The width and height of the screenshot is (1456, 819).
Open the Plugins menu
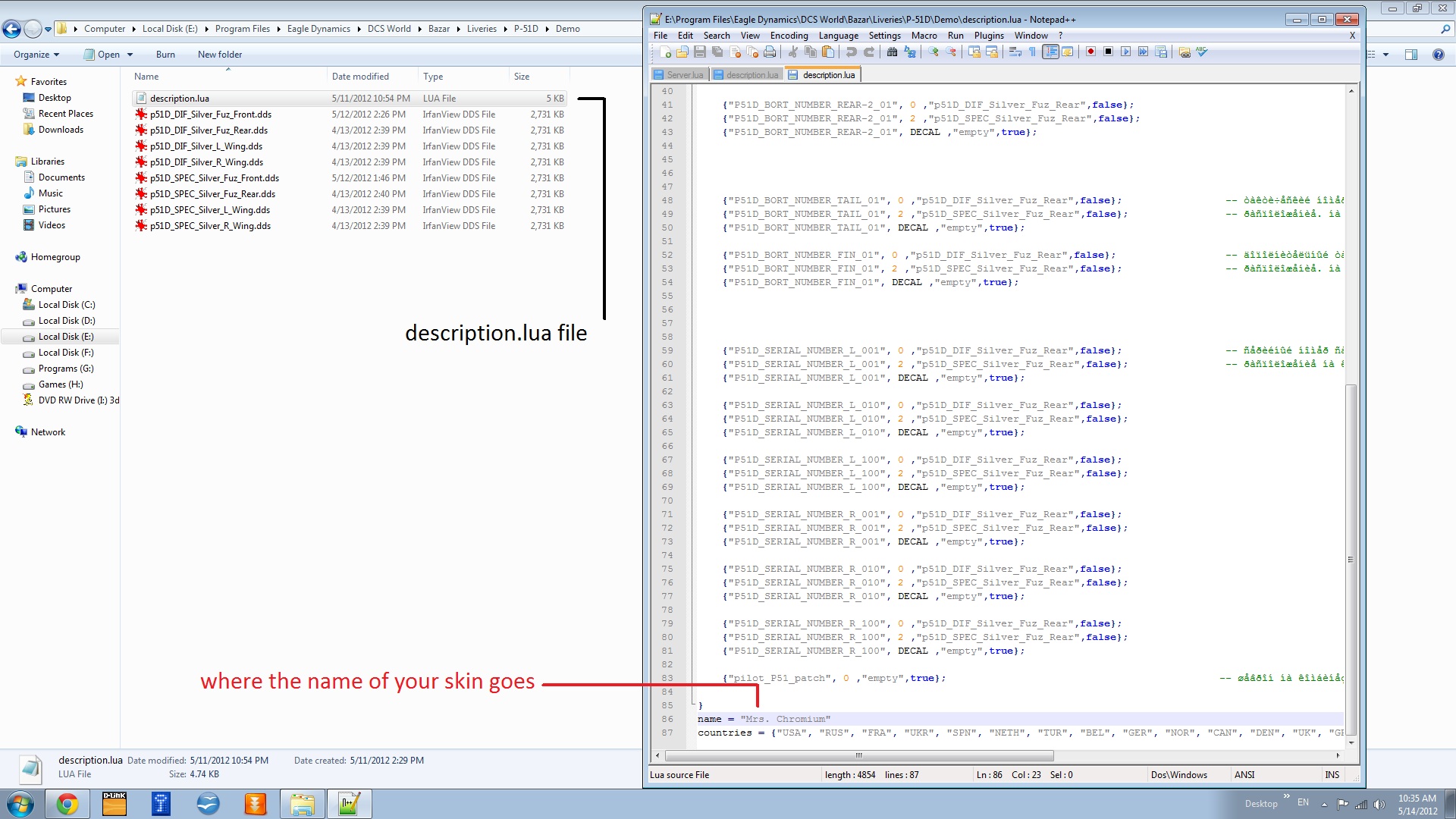click(x=989, y=36)
